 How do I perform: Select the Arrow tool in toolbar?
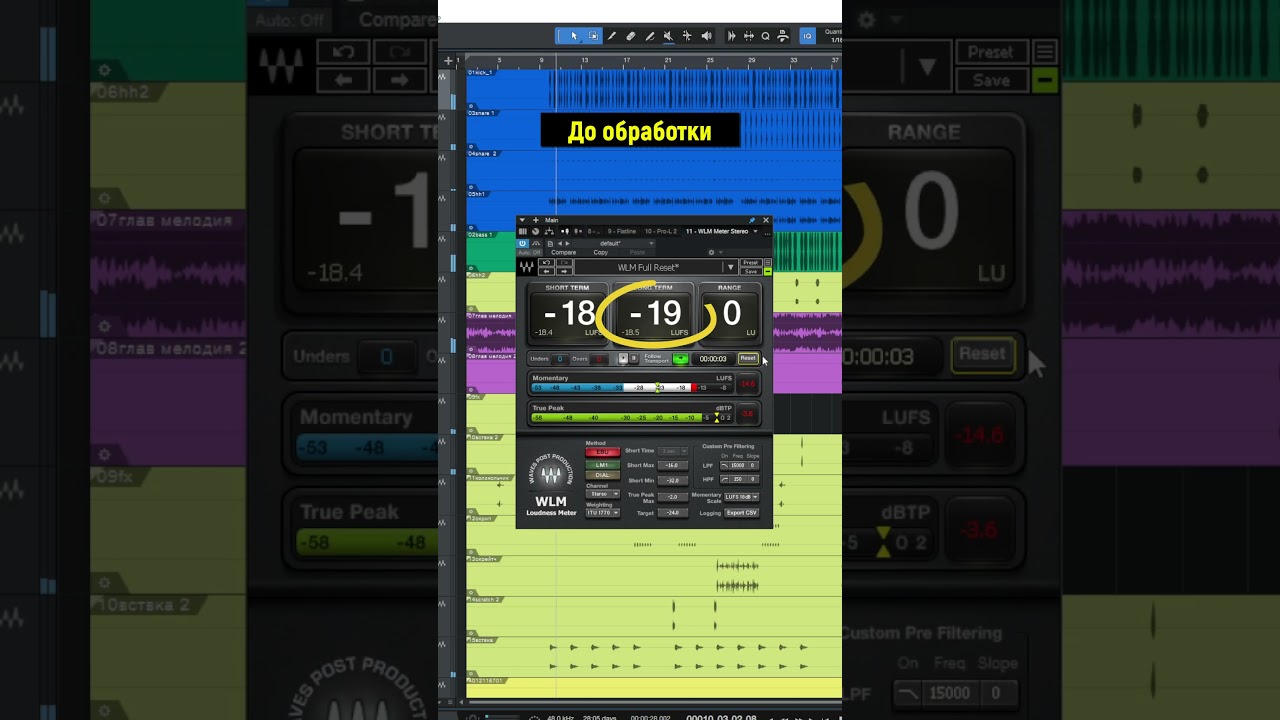tap(574, 36)
